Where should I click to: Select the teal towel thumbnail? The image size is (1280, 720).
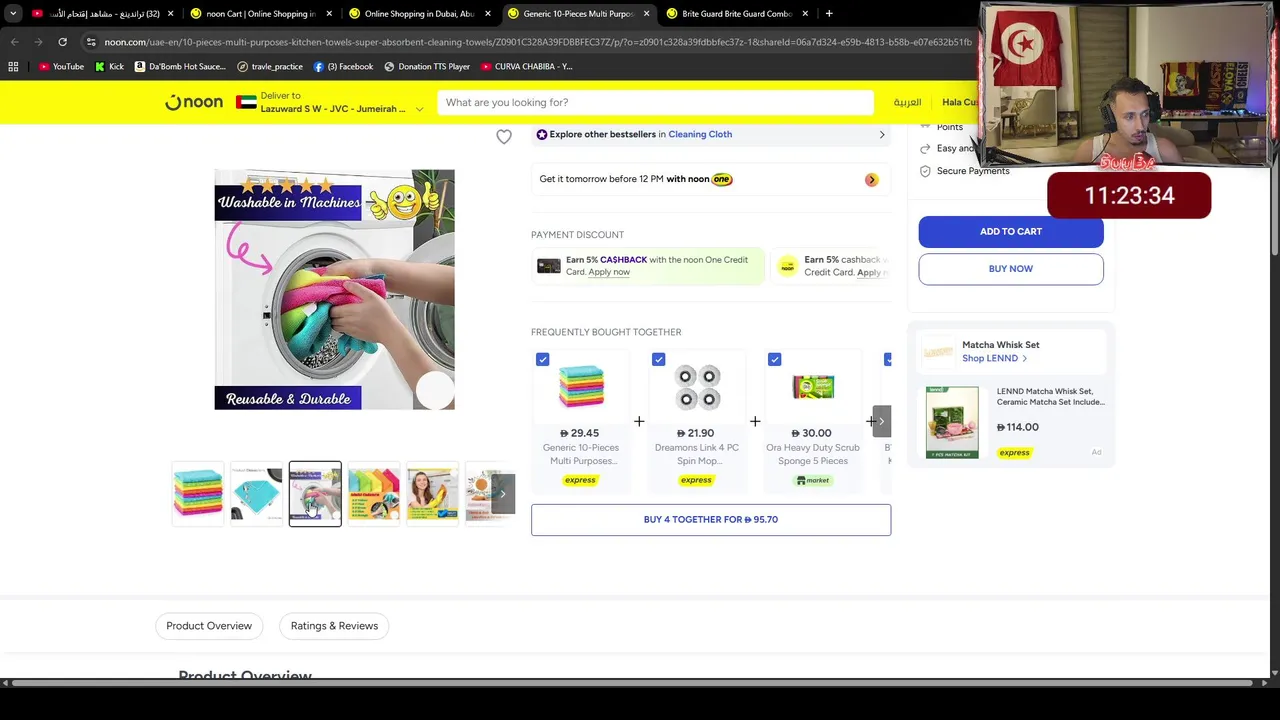256,494
